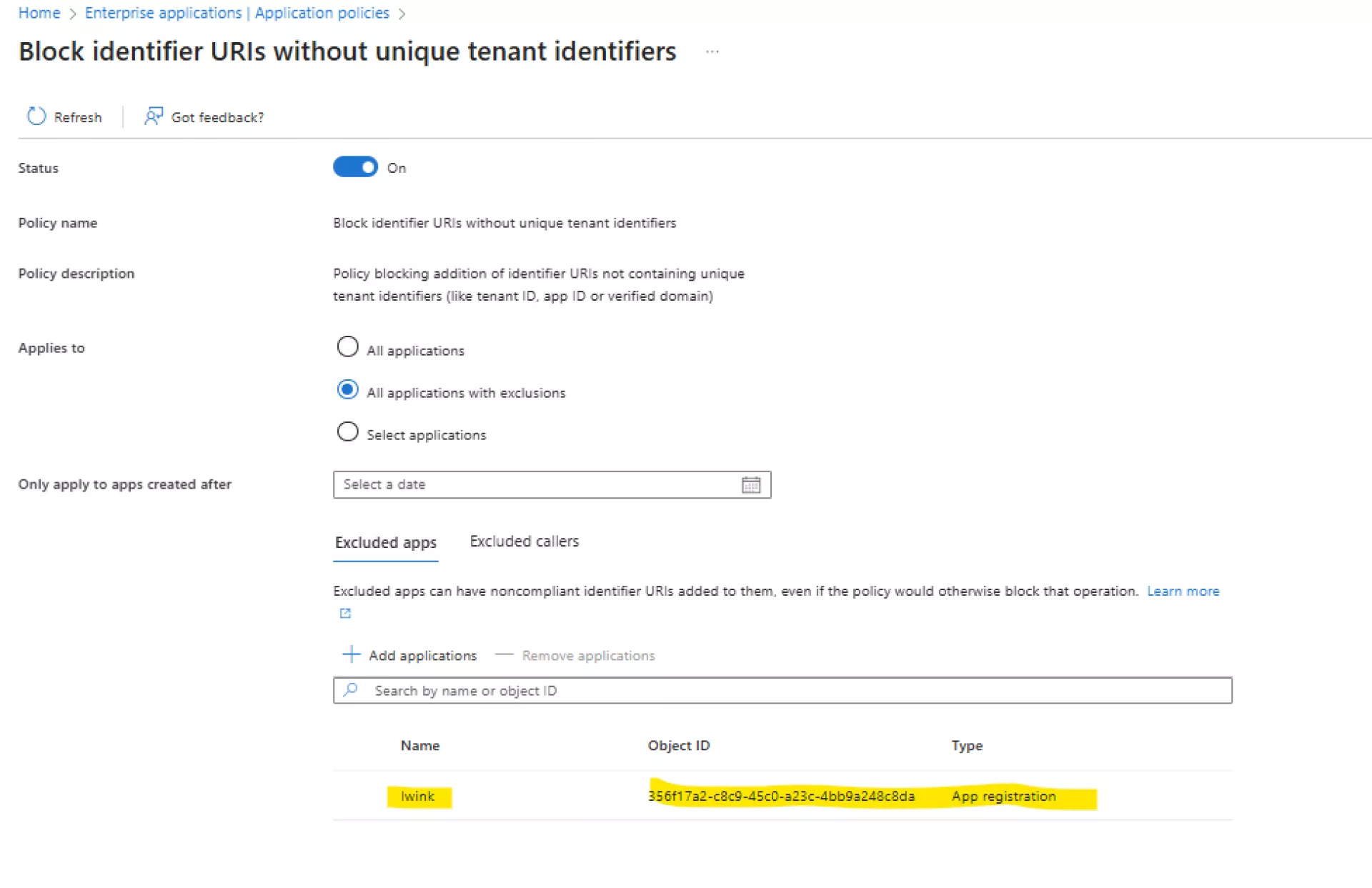Open the calendar date picker icon
This screenshot has height=888, width=1372.
point(750,485)
